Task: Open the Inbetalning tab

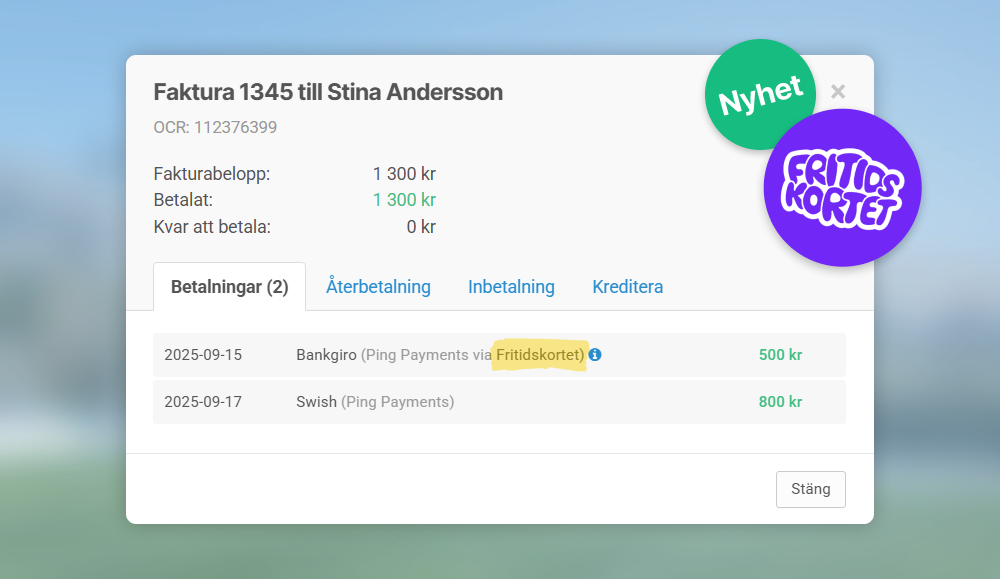Action: coord(511,287)
